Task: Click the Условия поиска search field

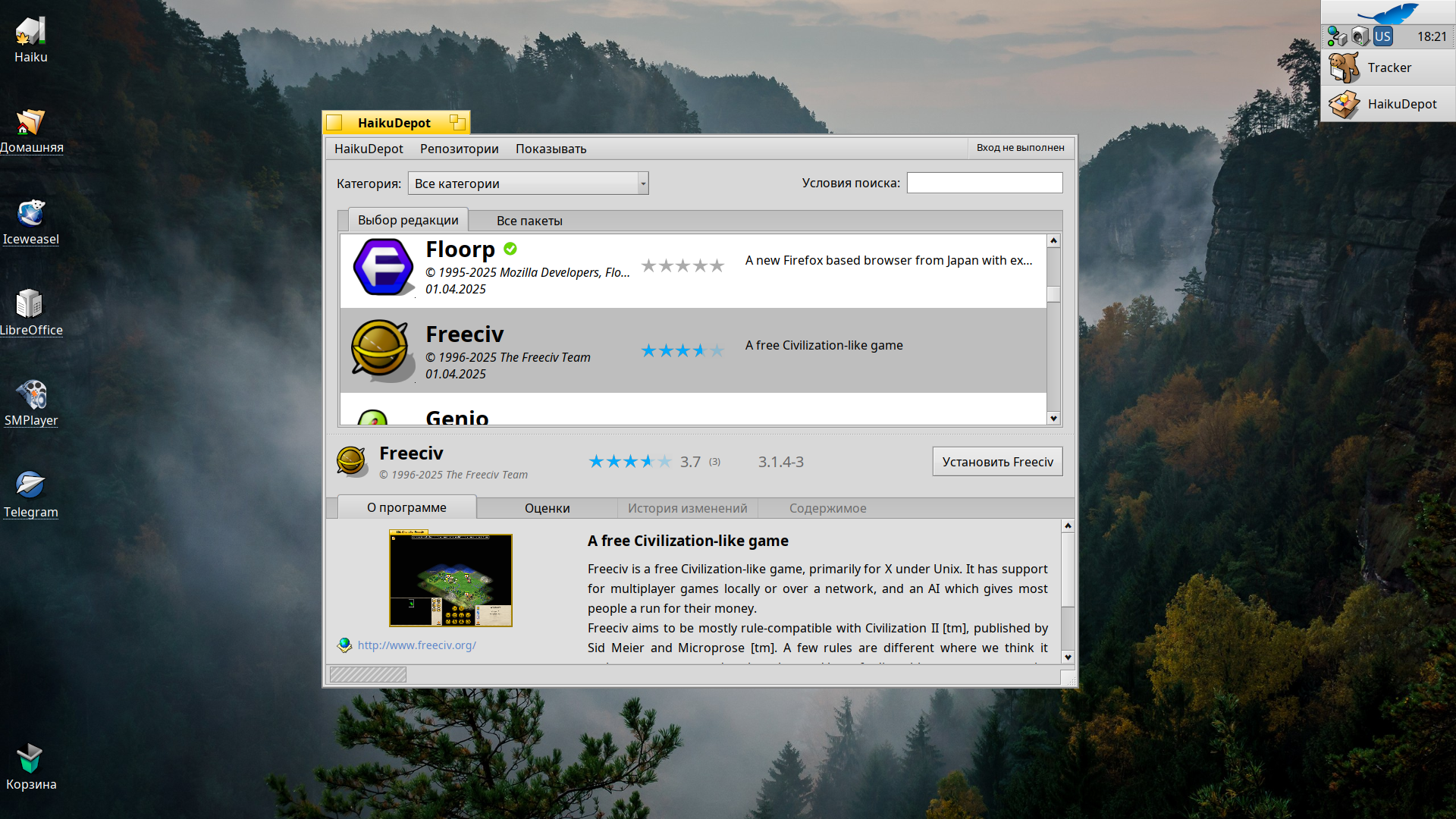Action: tap(984, 183)
